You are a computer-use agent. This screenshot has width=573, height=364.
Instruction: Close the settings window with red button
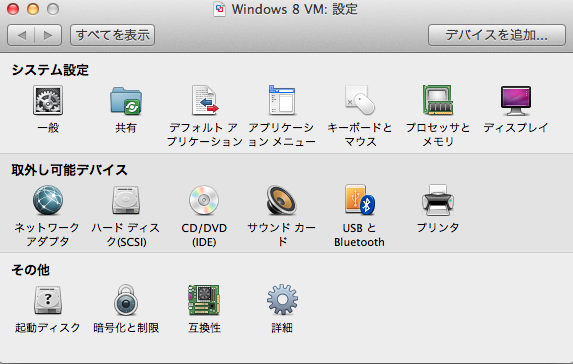13,9
